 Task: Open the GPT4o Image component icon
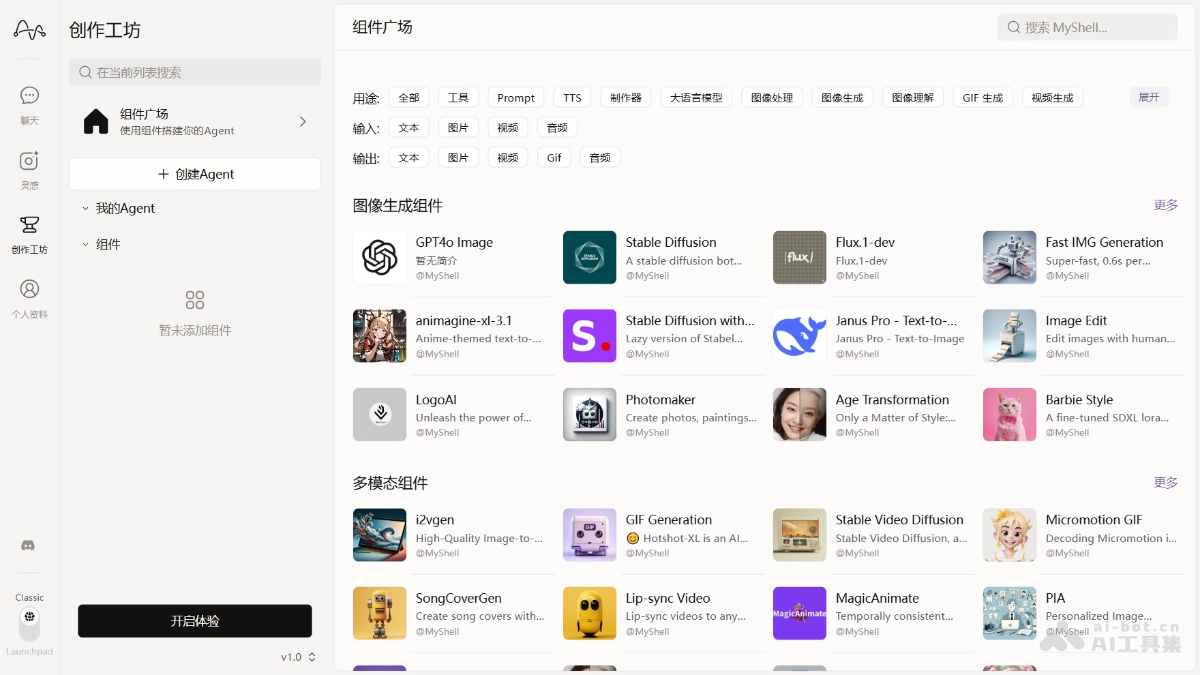coord(380,258)
